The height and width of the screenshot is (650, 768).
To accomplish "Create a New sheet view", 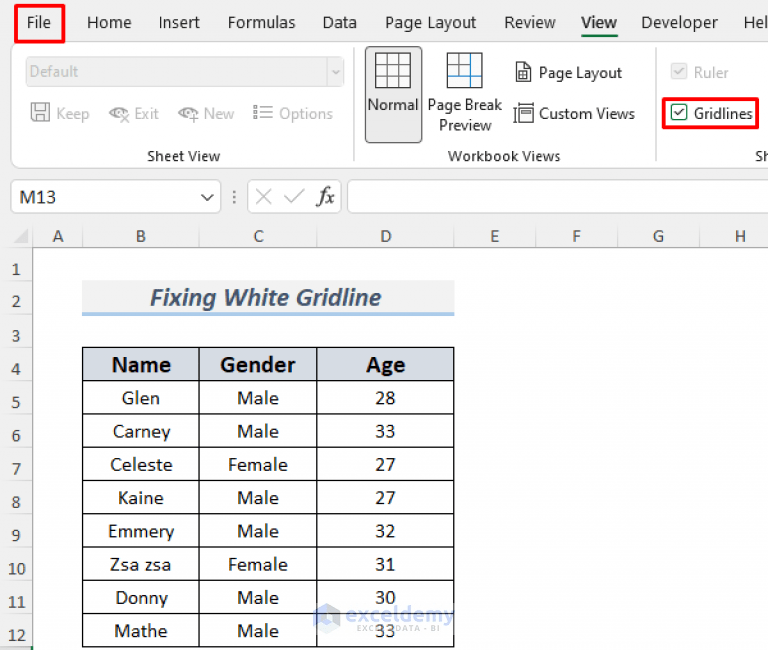I will (x=206, y=114).
